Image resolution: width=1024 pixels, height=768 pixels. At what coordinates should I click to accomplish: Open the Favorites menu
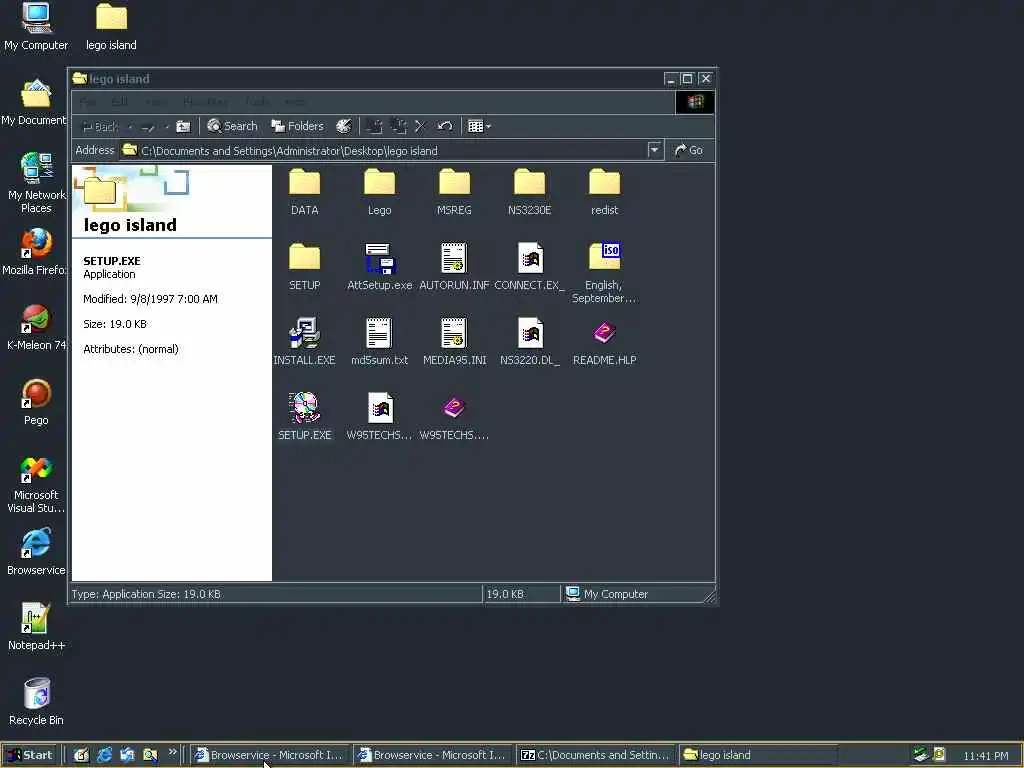[206, 103]
